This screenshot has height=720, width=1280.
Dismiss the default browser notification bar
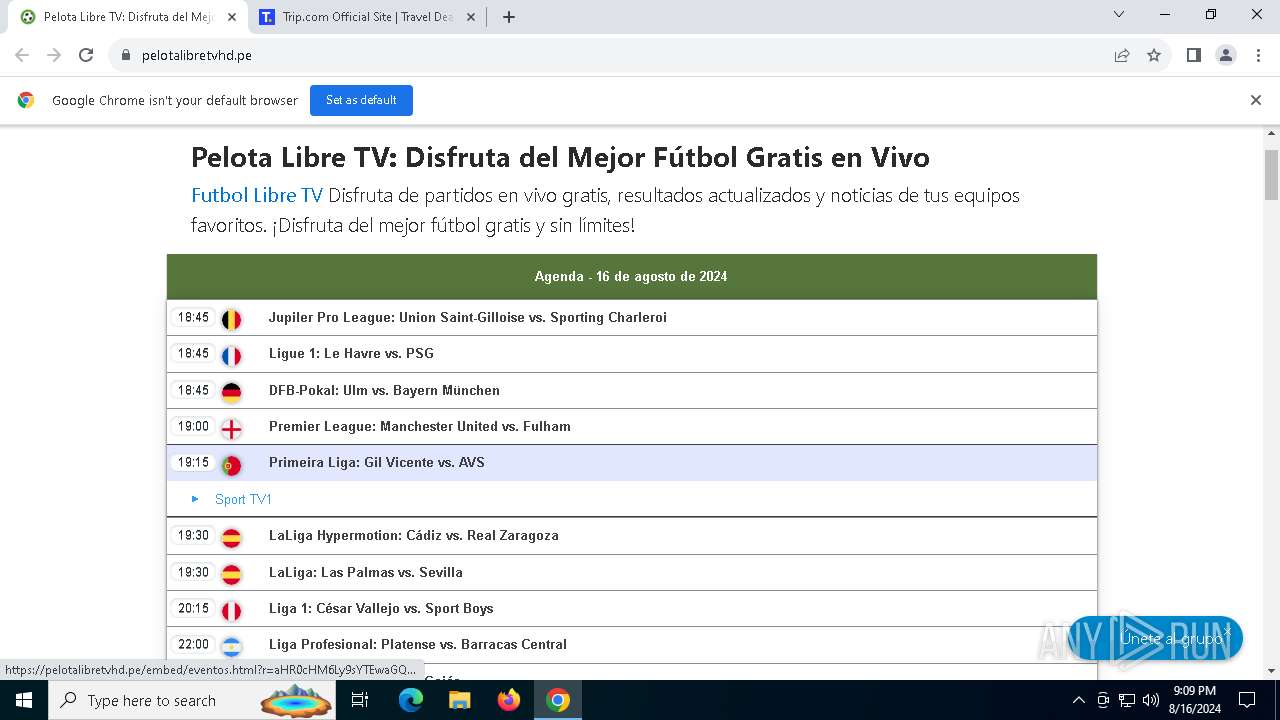point(1255,100)
